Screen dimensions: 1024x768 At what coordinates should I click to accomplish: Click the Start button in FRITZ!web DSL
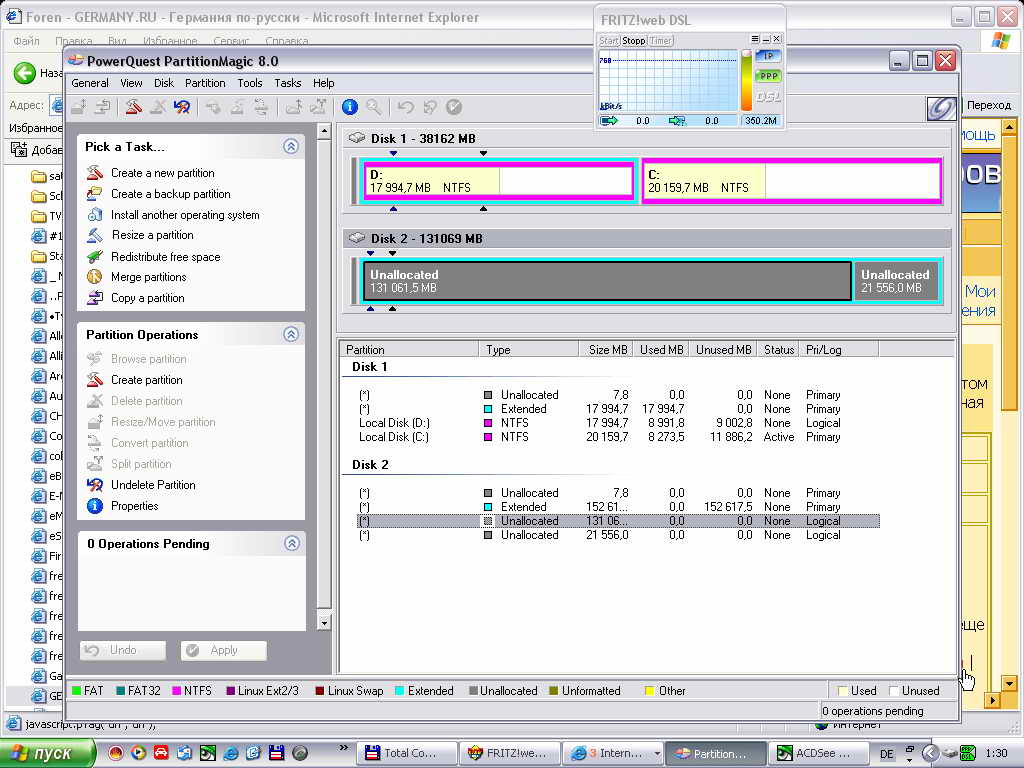(x=609, y=40)
